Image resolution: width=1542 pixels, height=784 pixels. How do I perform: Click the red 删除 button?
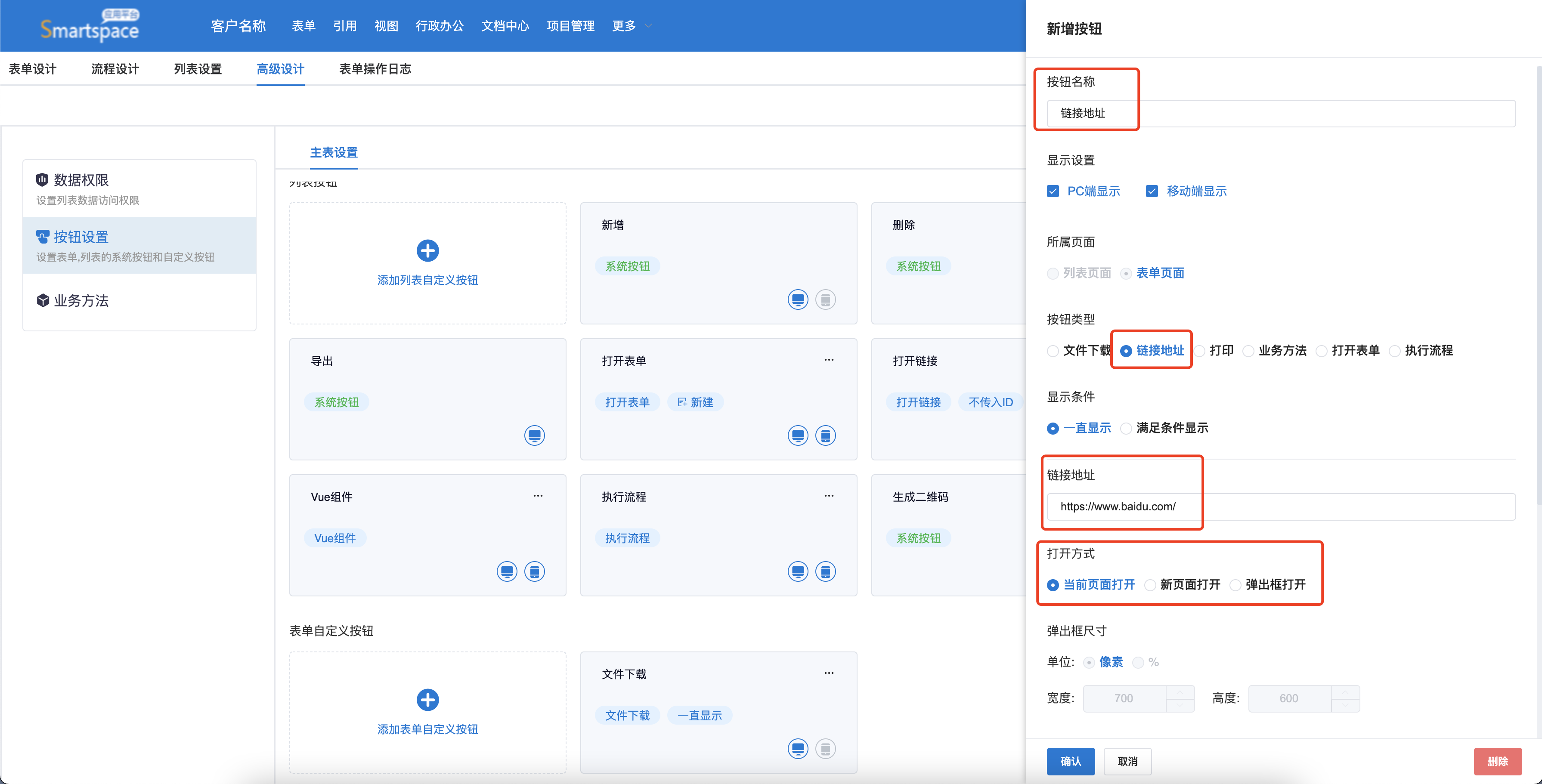coord(1497,761)
